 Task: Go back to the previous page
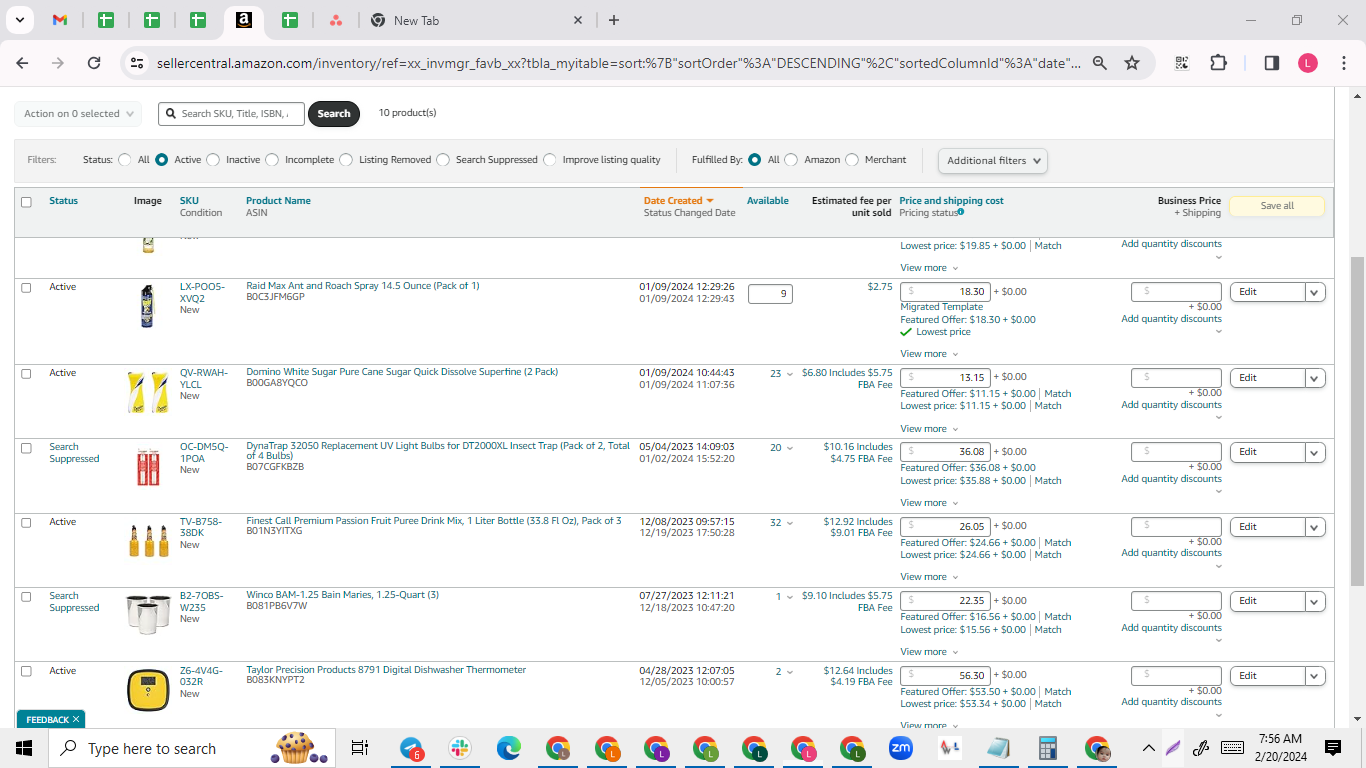point(23,63)
